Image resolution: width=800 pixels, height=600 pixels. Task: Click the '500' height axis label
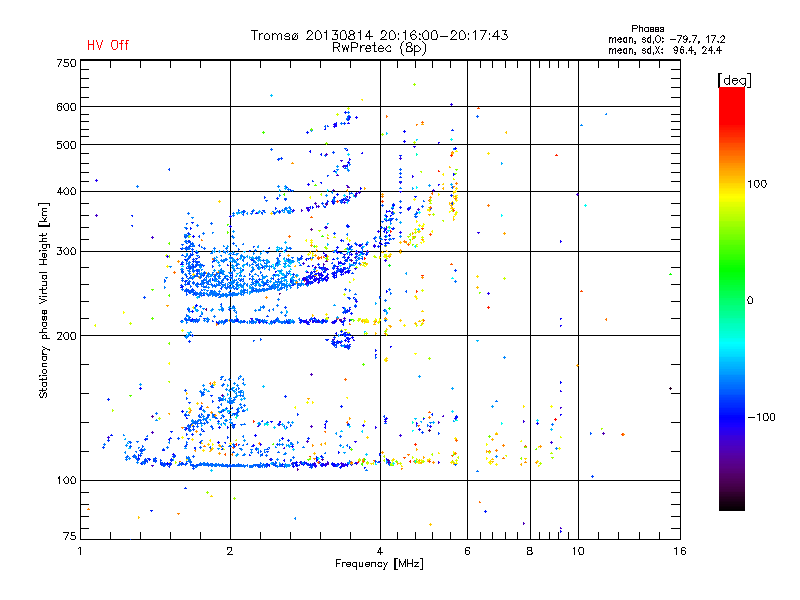(66, 145)
